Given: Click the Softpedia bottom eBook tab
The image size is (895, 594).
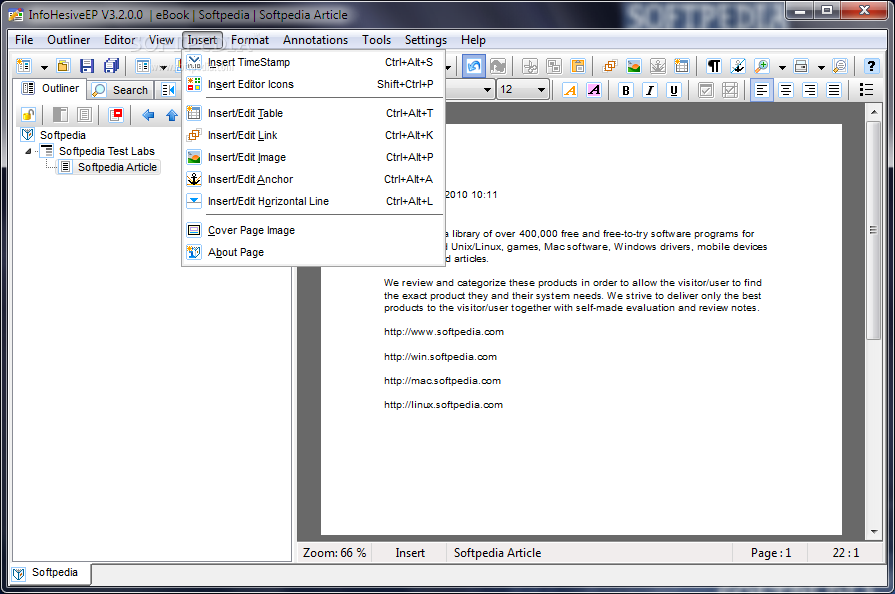Looking at the screenshot, I should 50,573.
